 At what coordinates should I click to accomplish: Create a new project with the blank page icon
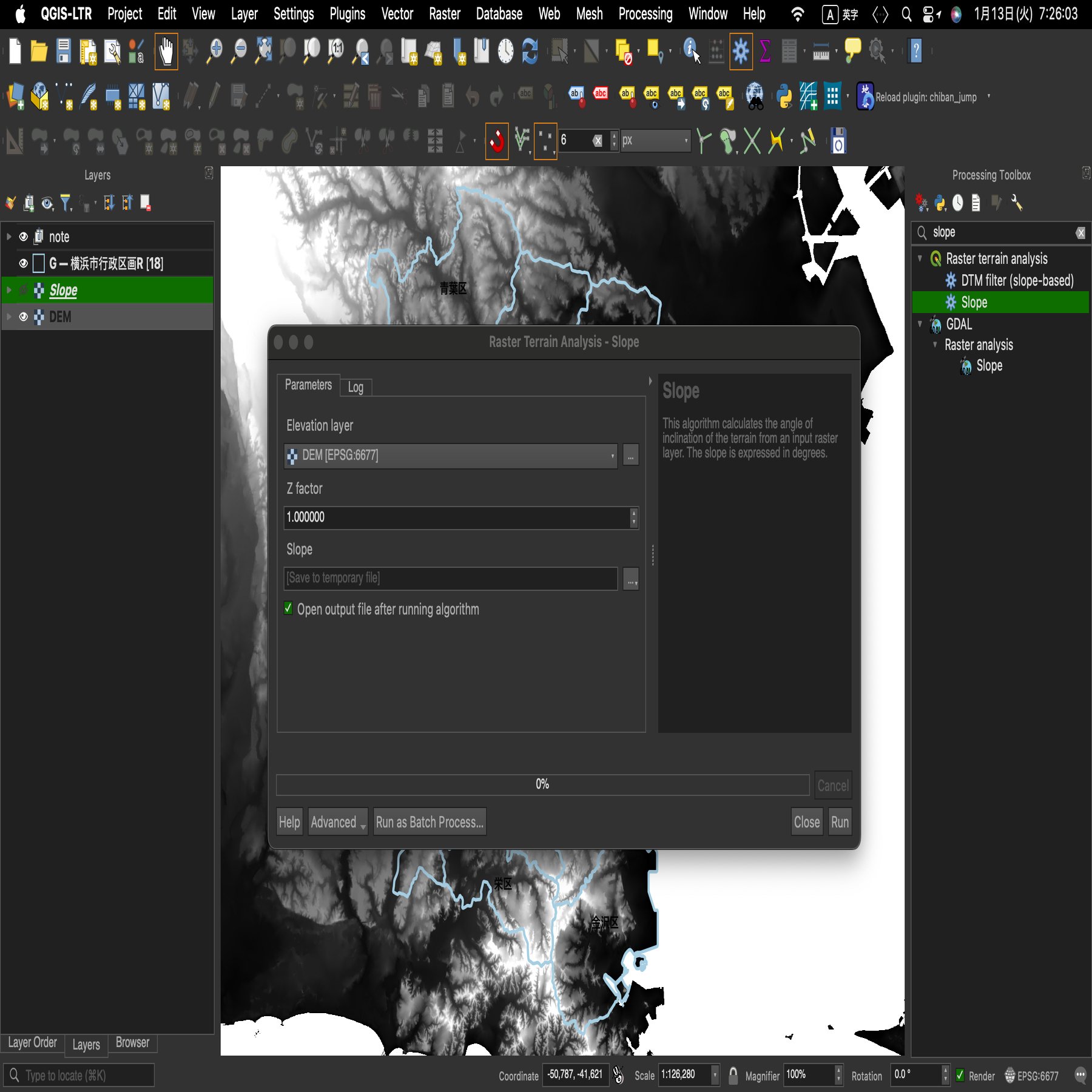[15, 51]
